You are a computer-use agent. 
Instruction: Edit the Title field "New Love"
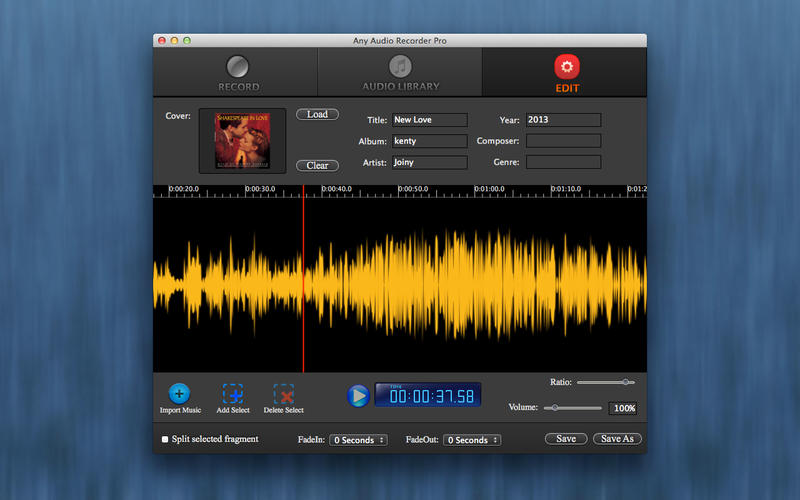pos(430,120)
